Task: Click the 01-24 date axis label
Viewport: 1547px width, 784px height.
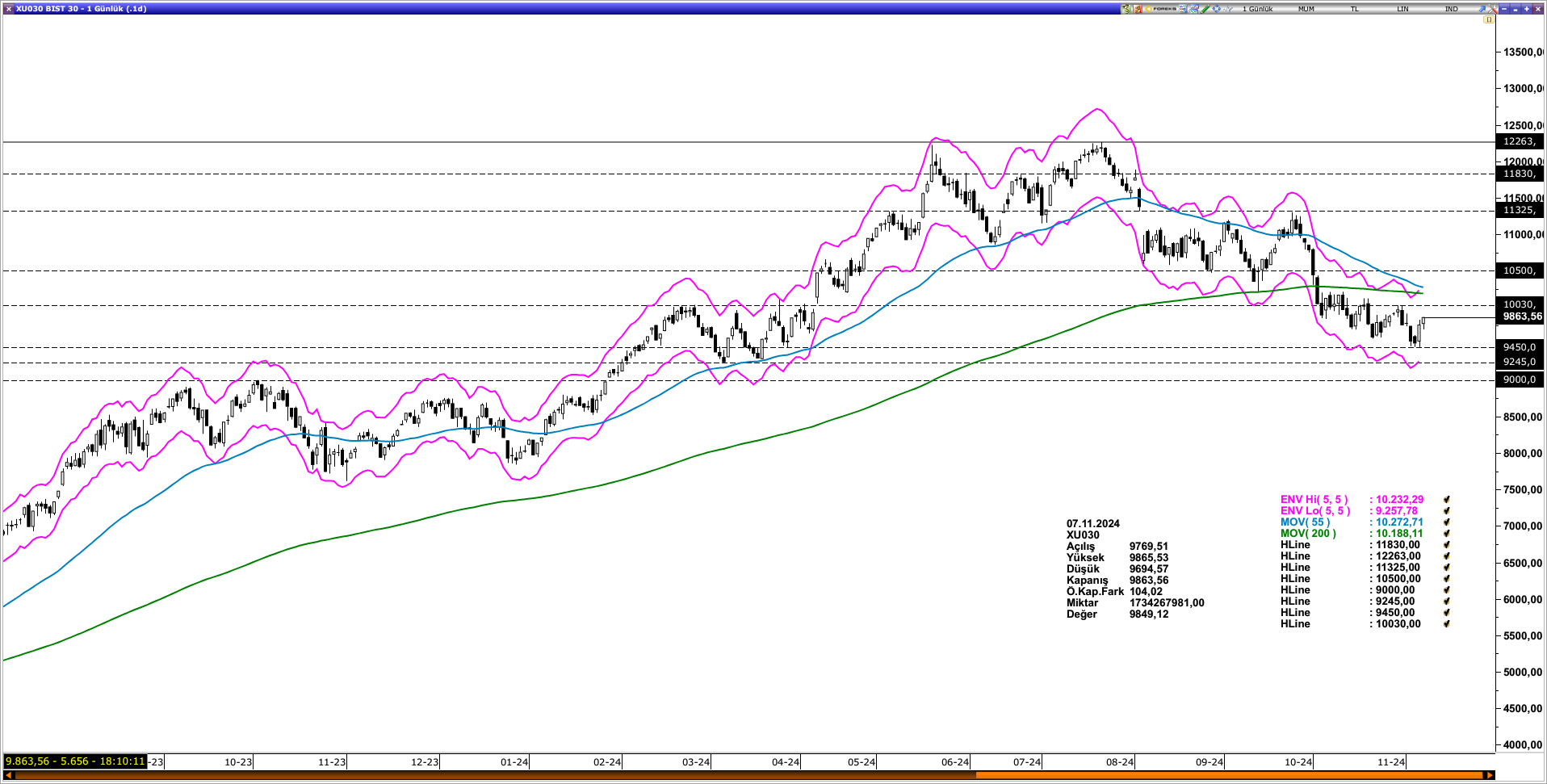Action: (x=514, y=762)
